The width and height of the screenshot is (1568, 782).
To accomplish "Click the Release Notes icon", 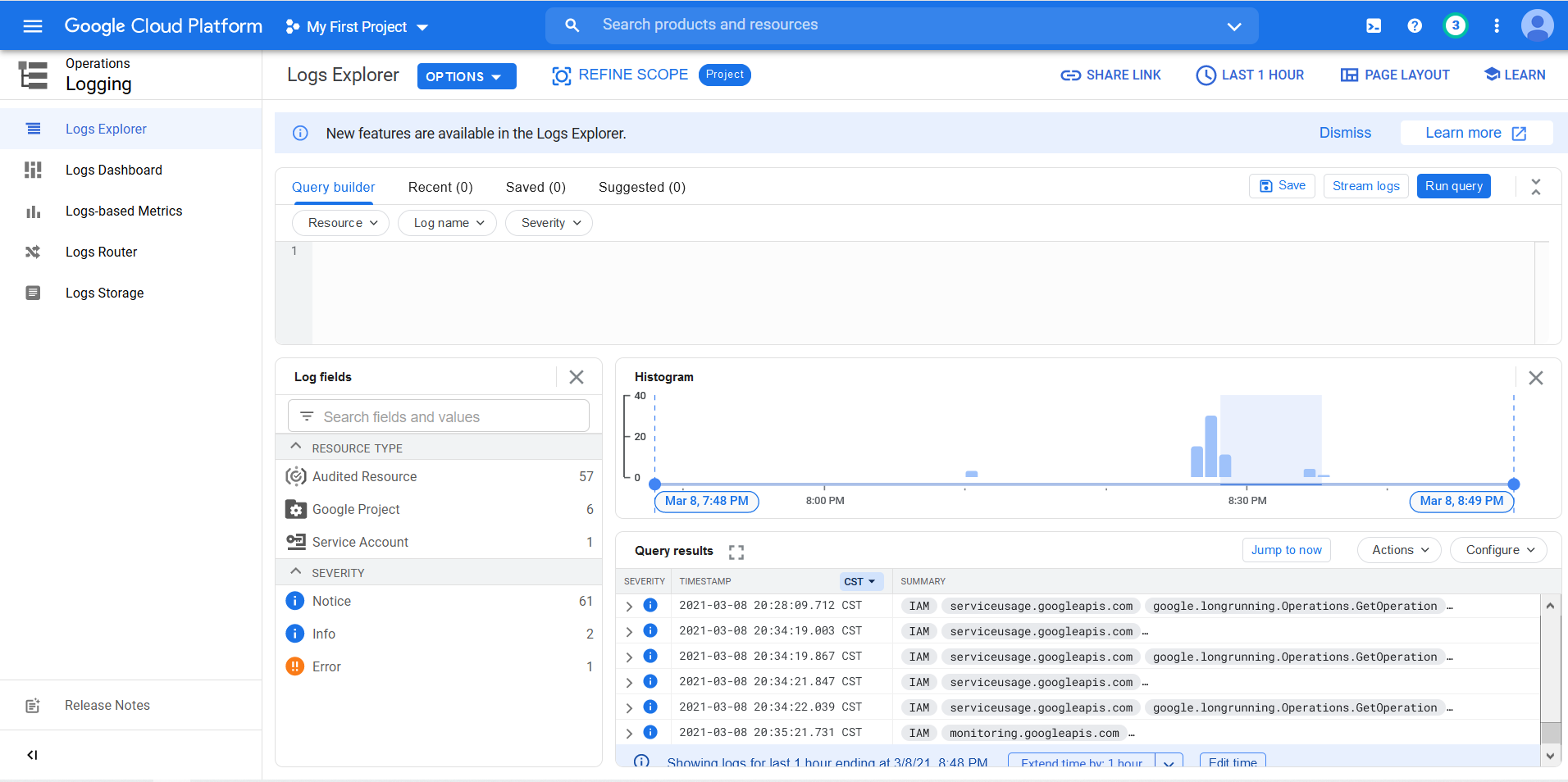I will [x=33, y=706].
